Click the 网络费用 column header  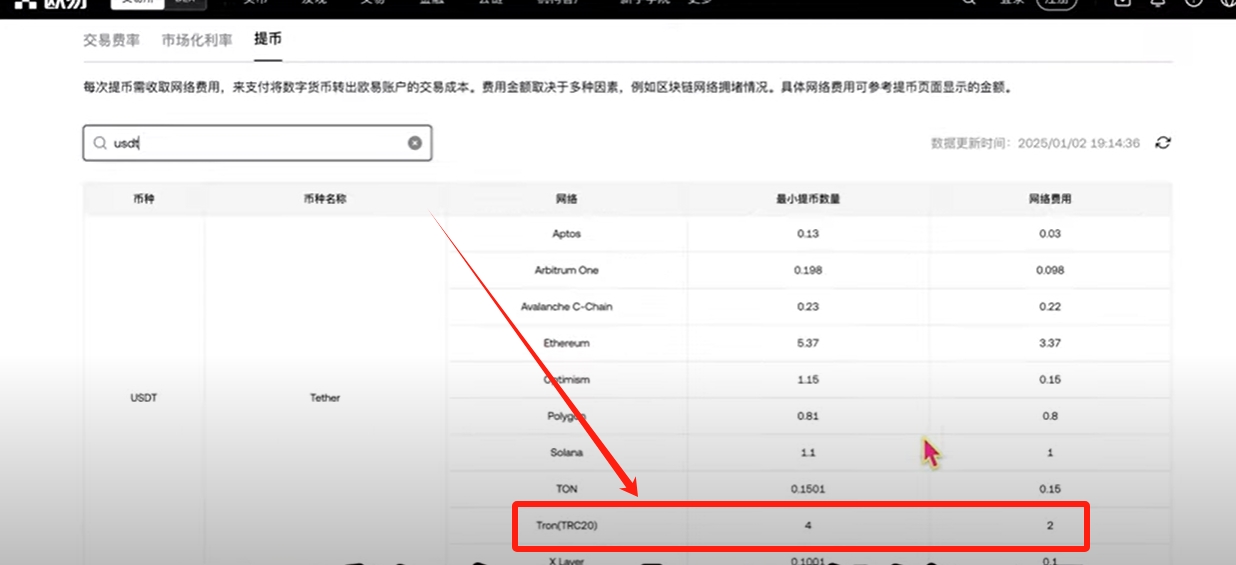point(1050,199)
